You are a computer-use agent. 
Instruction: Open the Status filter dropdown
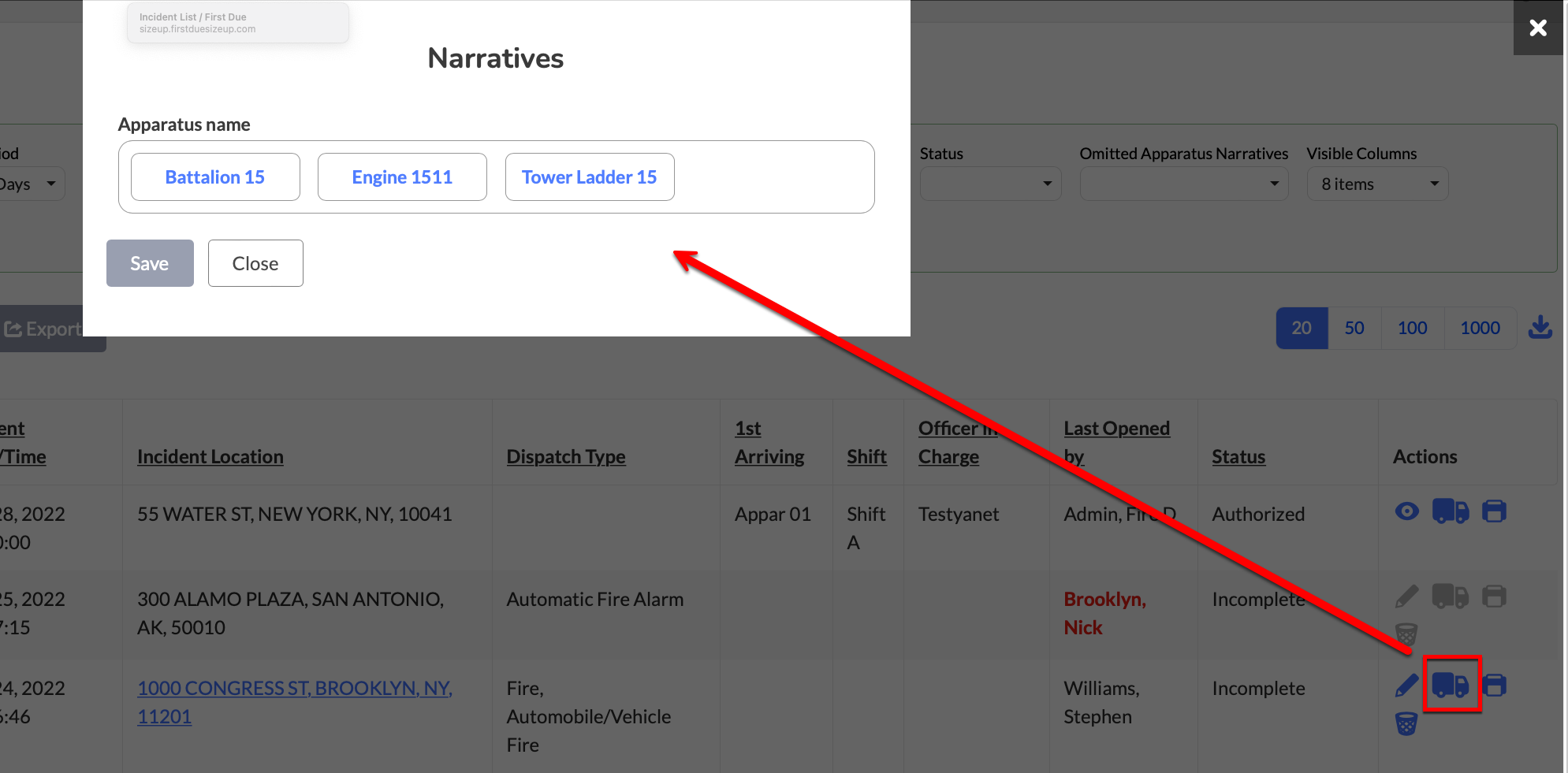click(x=990, y=184)
